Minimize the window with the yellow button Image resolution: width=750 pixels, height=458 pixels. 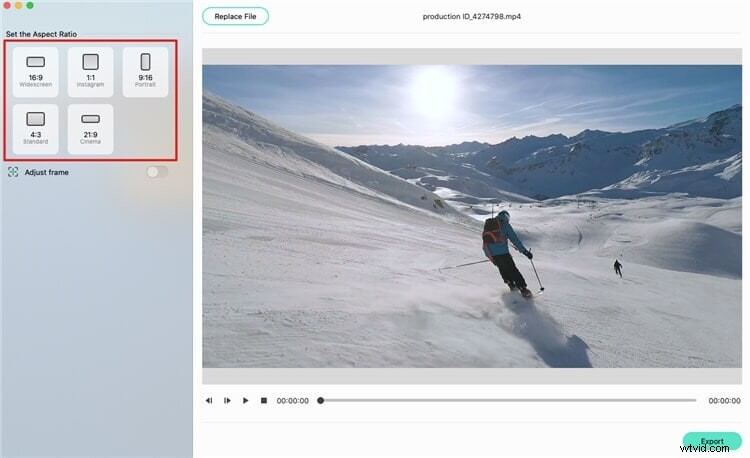[19, 5]
